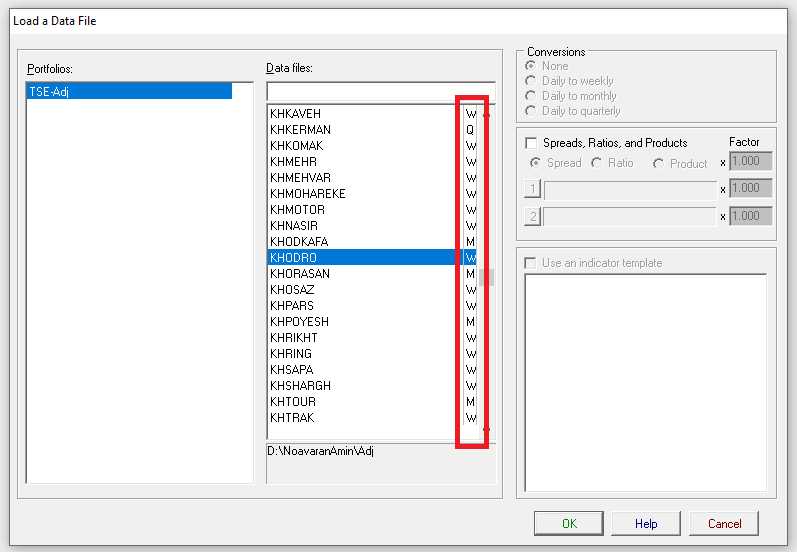Select the KHOSAZ data file
This screenshot has width=797, height=552.
click(373, 290)
